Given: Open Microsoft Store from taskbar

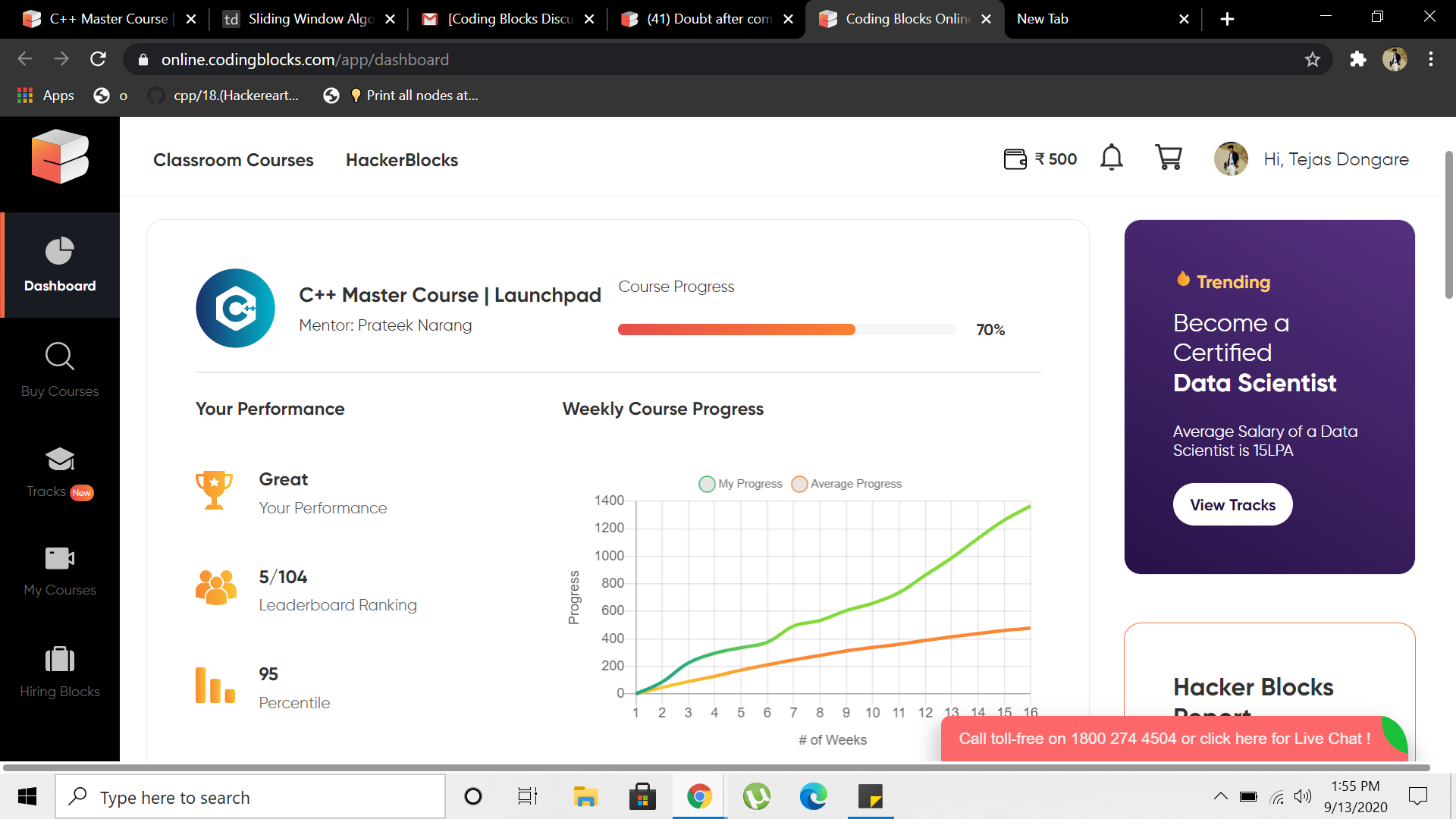Looking at the screenshot, I should click(642, 797).
